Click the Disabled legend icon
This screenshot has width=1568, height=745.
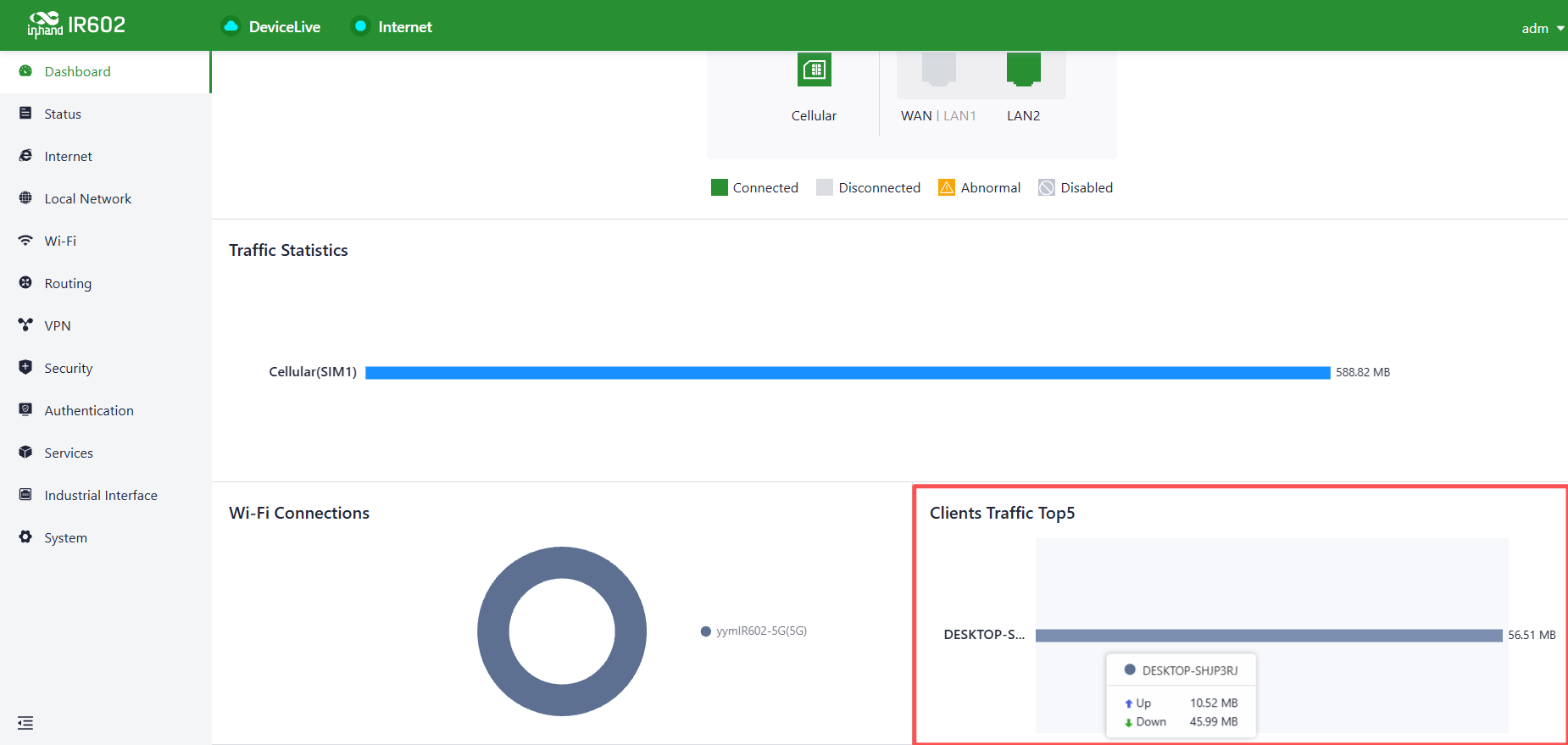[x=1047, y=187]
